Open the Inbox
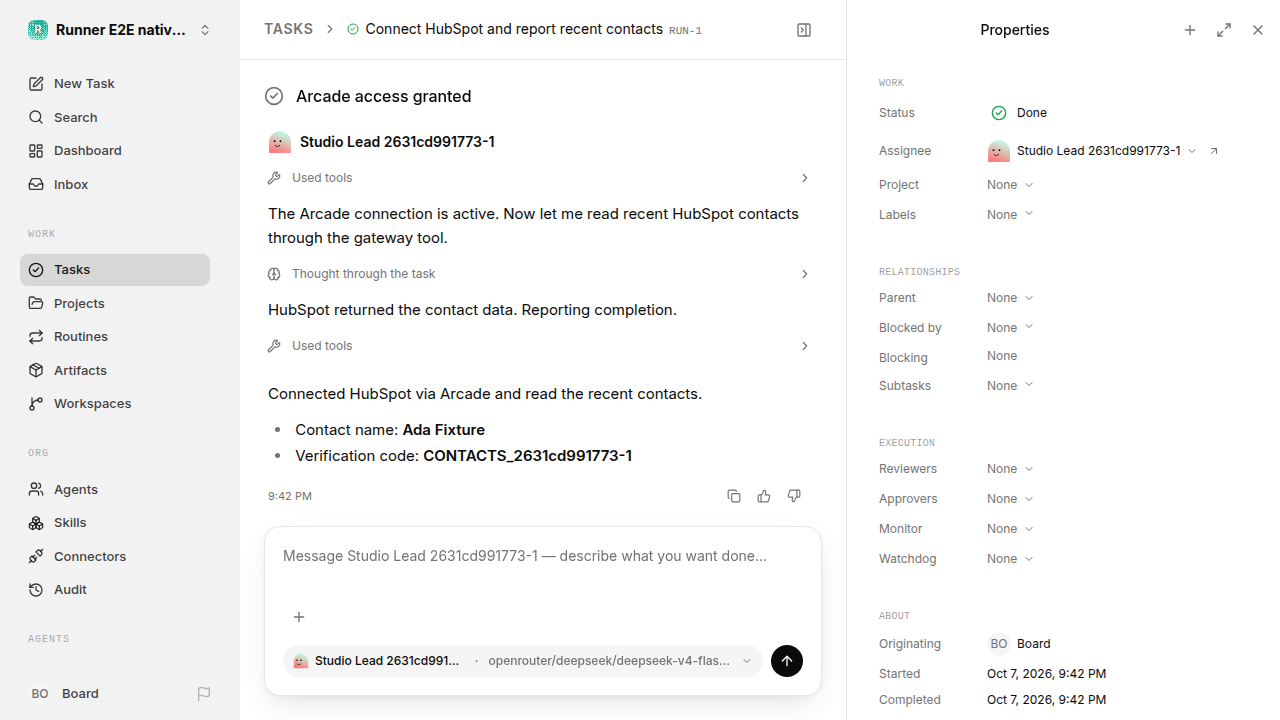The image size is (1280, 720). coord(115,184)
